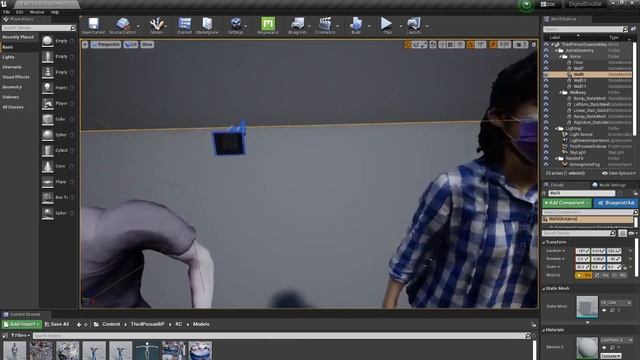Select the Box Trigger actor icon
The height and width of the screenshot is (360, 640).
click(x=48, y=198)
